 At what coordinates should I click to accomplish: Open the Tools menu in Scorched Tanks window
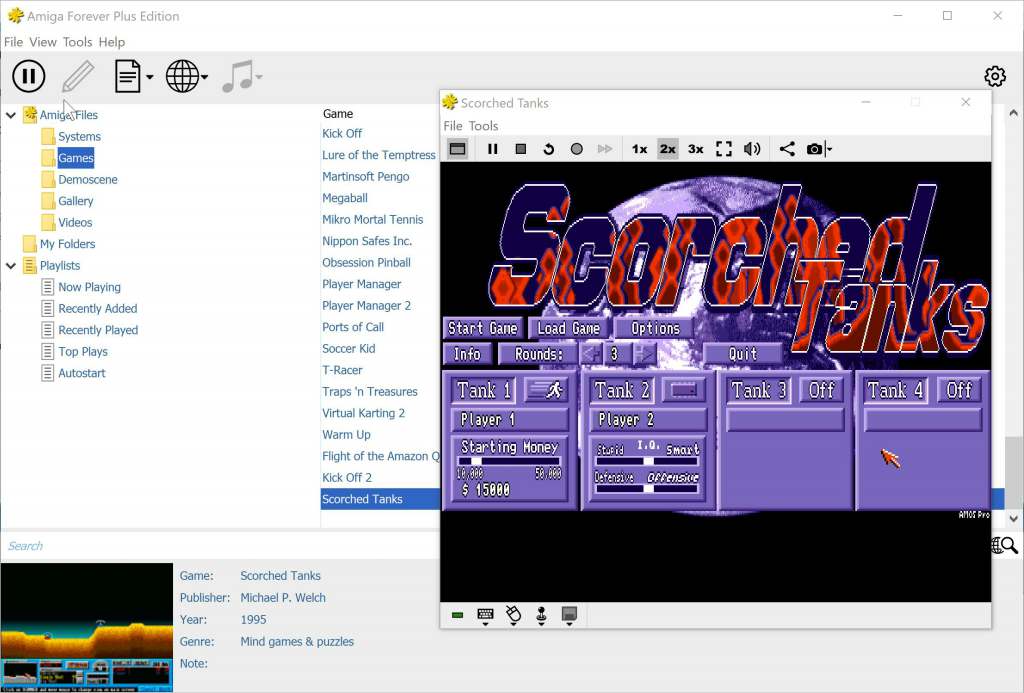pos(483,125)
